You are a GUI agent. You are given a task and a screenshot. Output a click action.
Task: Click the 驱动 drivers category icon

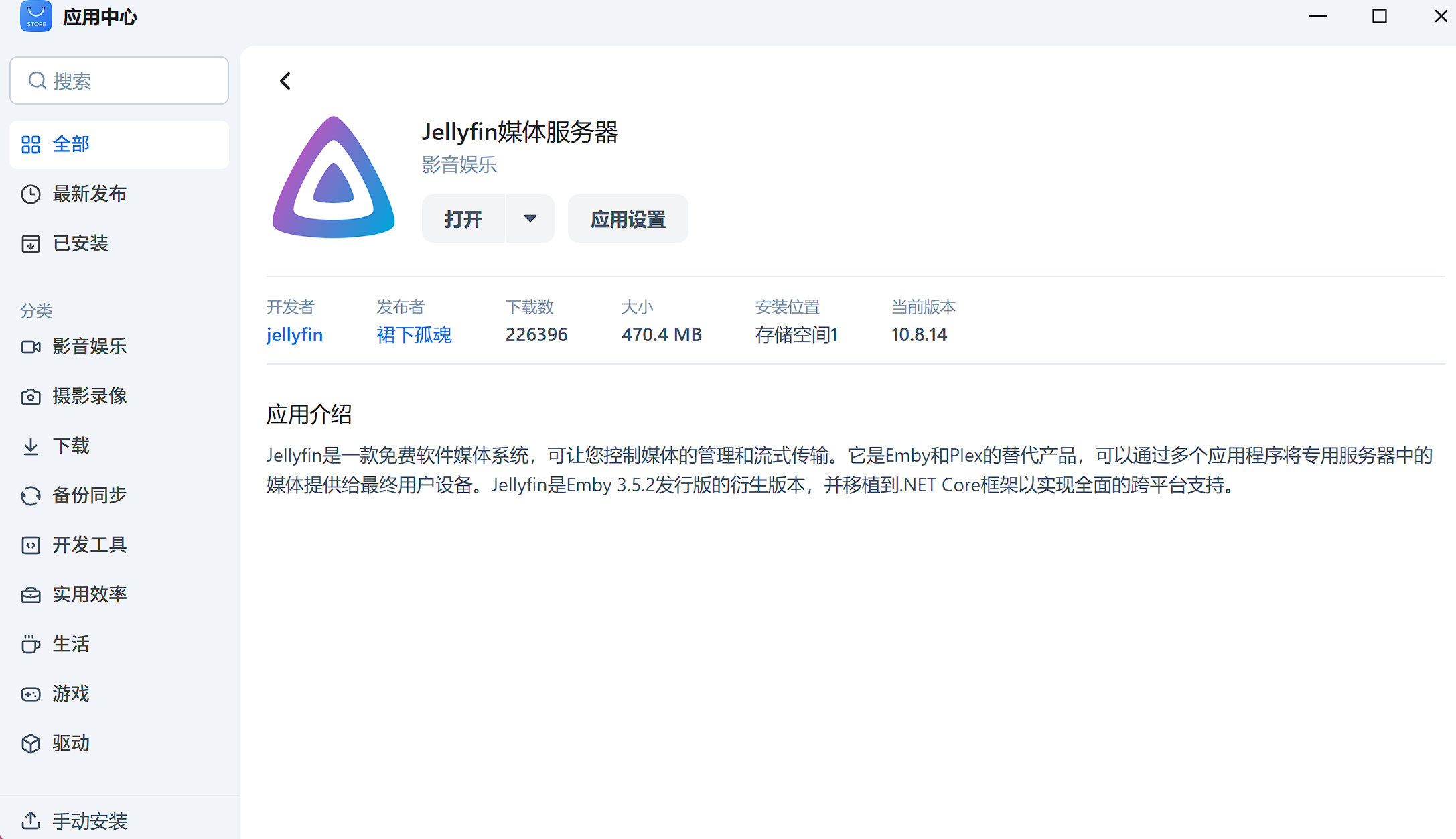31,743
